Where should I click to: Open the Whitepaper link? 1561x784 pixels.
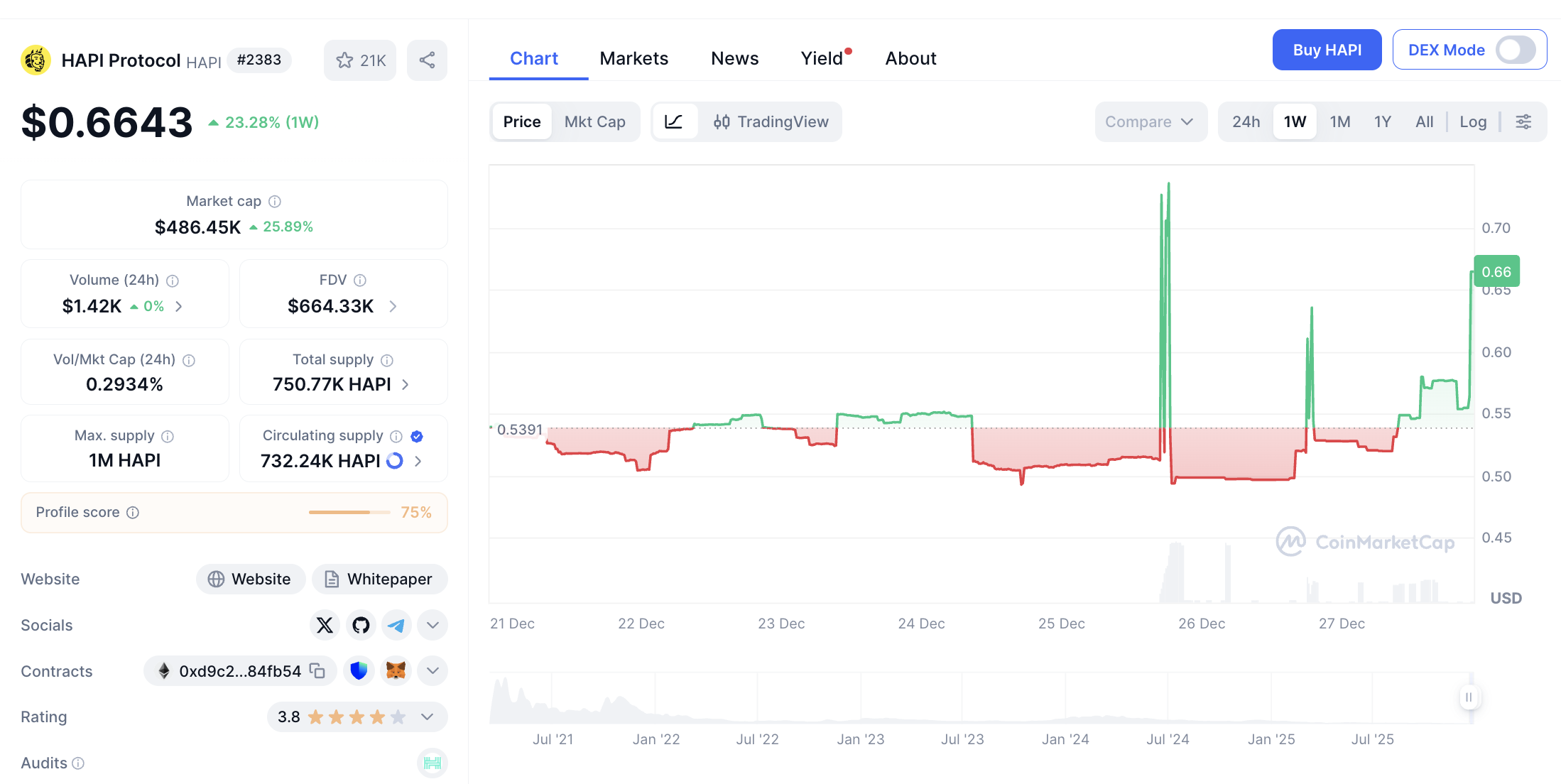[x=379, y=579]
